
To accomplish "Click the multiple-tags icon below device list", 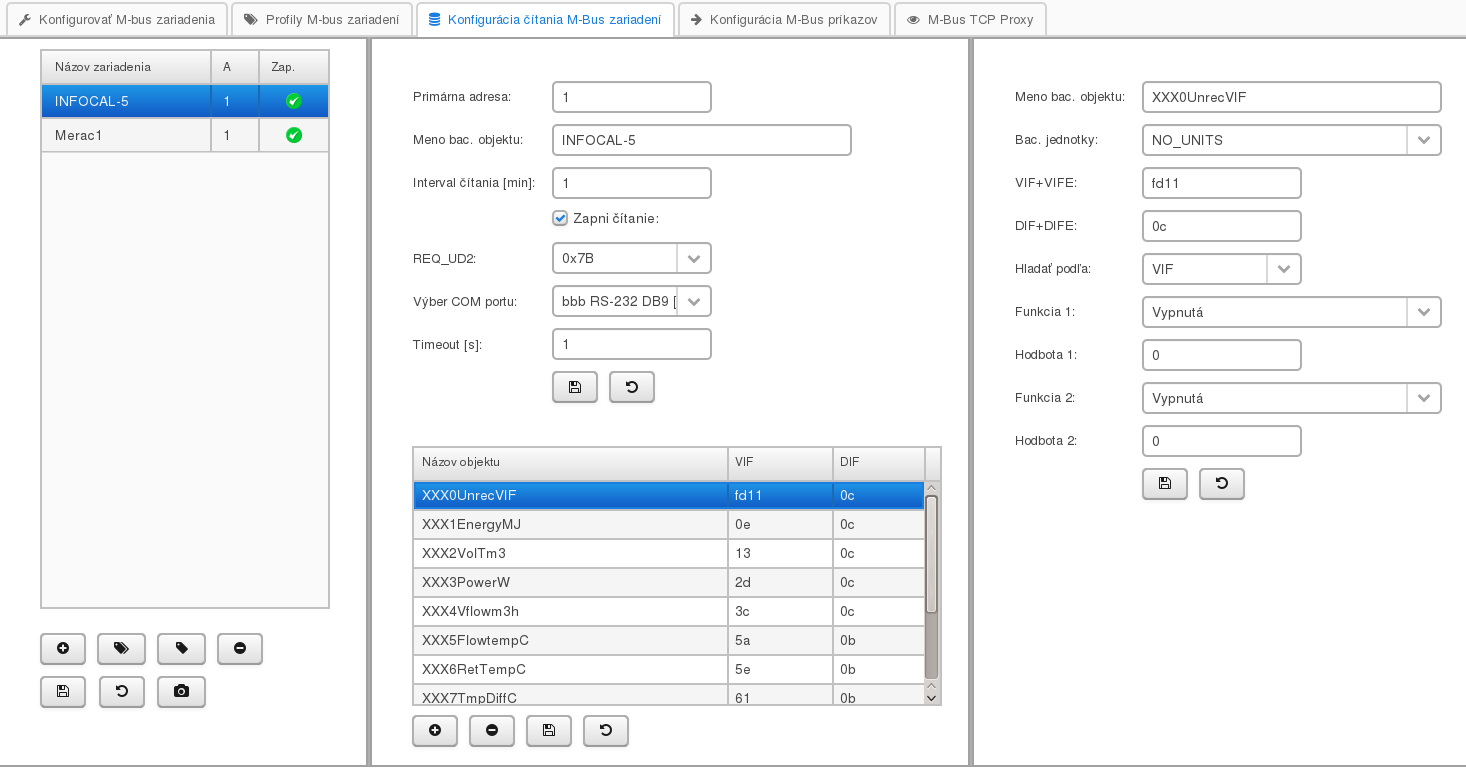I will point(121,649).
